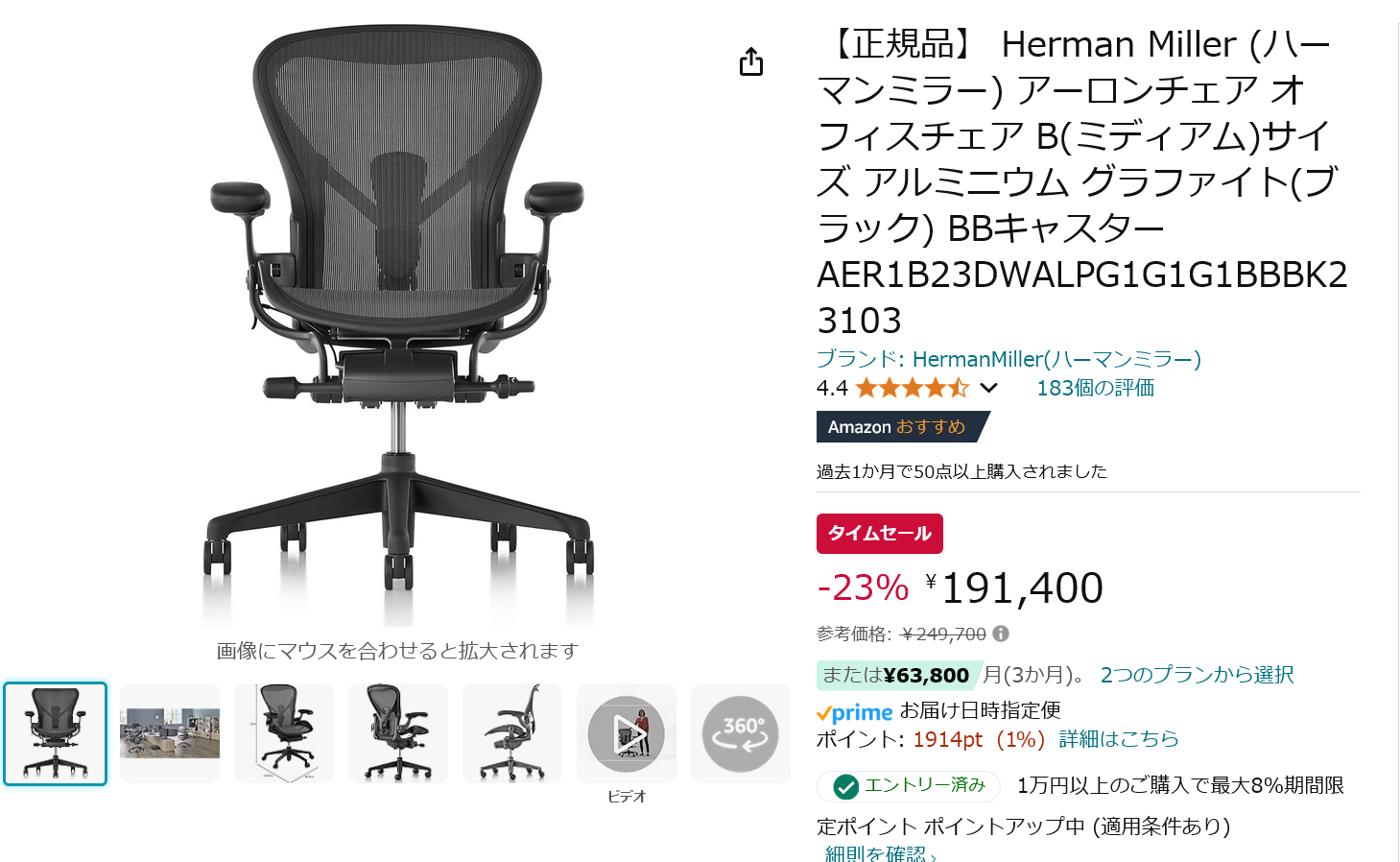Select the office room scene thumbnail
The height and width of the screenshot is (862, 1400).
[170, 734]
